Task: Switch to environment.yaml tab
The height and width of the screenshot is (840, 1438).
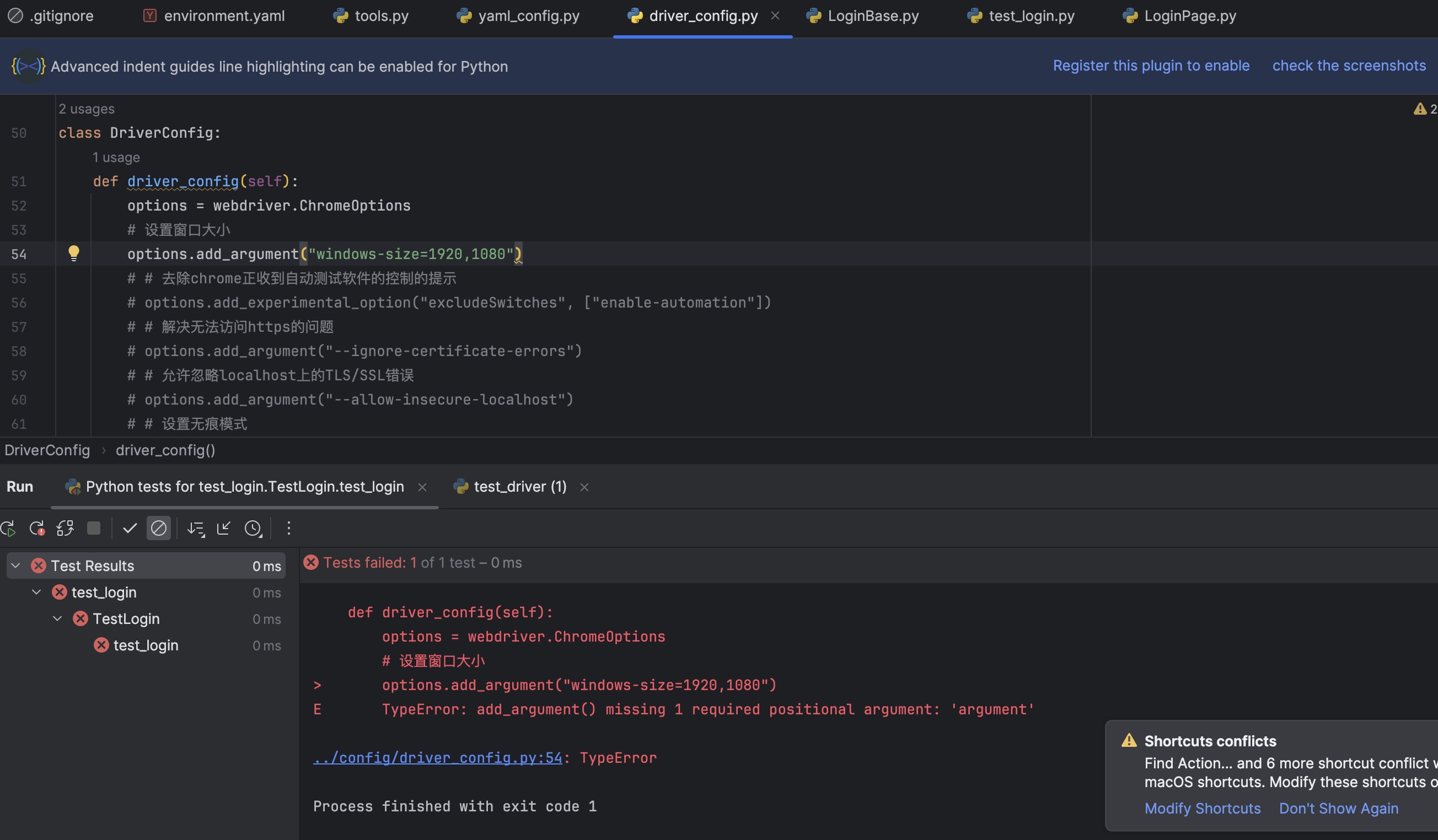Action: (x=214, y=16)
